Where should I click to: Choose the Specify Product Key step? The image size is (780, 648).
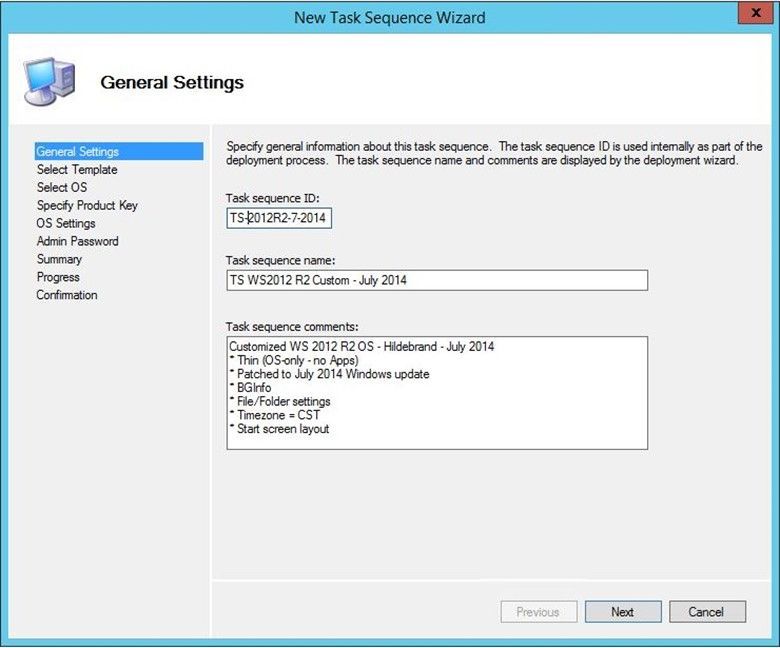(87, 205)
